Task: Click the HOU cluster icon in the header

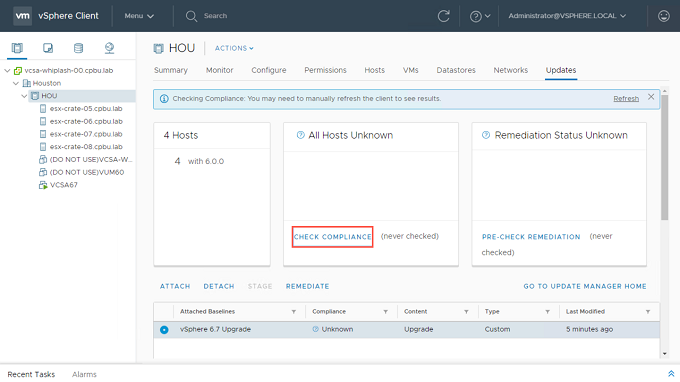Action: click(159, 48)
